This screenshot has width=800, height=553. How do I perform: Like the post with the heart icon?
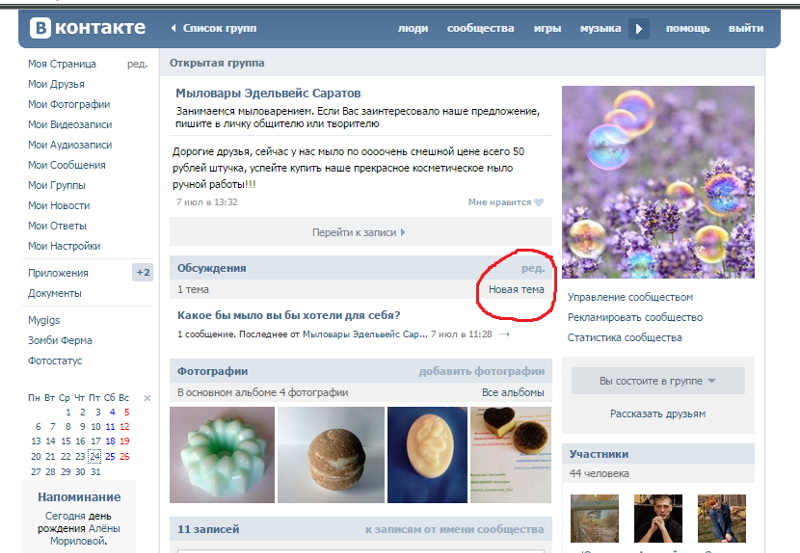point(538,203)
